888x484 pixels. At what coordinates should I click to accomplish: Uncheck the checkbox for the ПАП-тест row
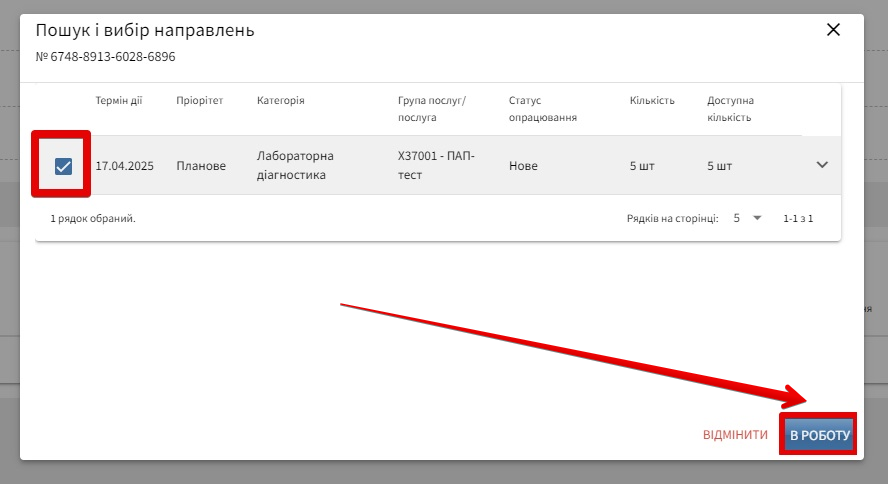coord(63,166)
